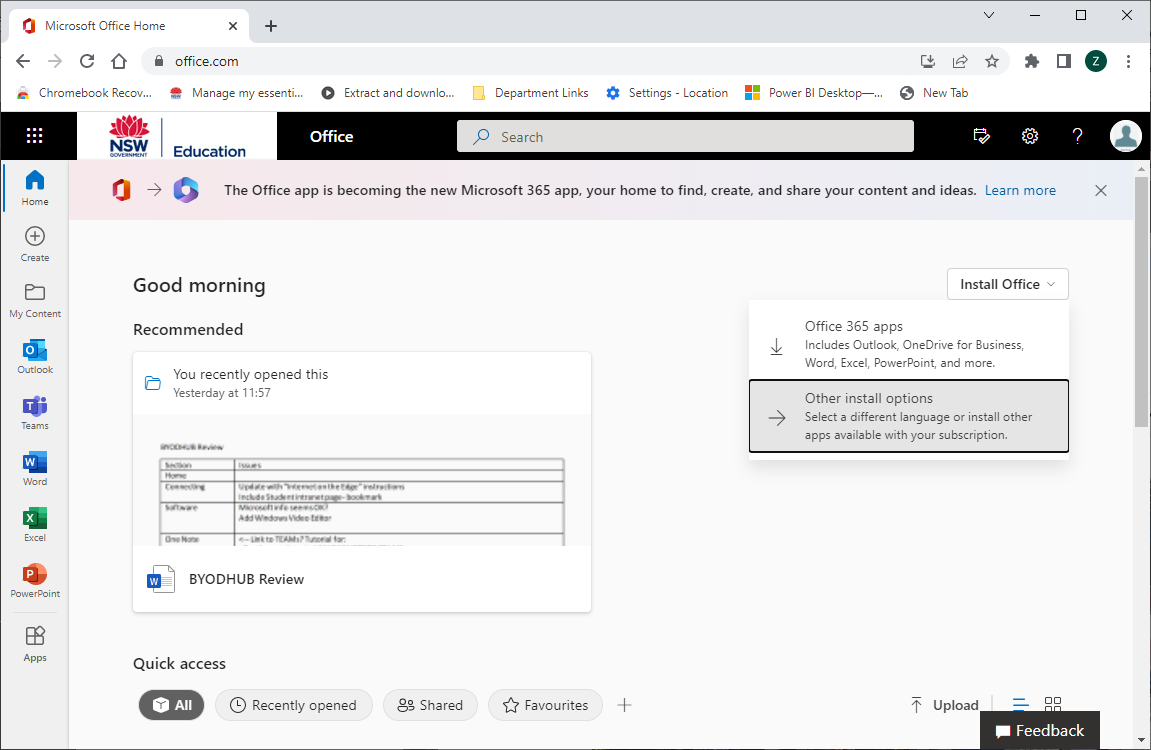1151x750 pixels.
Task: Launch Word from the sidebar
Action: [x=35, y=468]
